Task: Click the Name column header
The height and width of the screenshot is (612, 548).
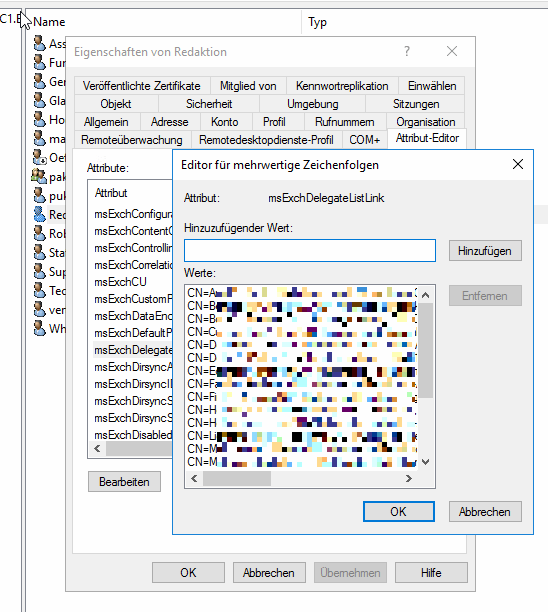Action: pyautogui.click(x=49, y=22)
